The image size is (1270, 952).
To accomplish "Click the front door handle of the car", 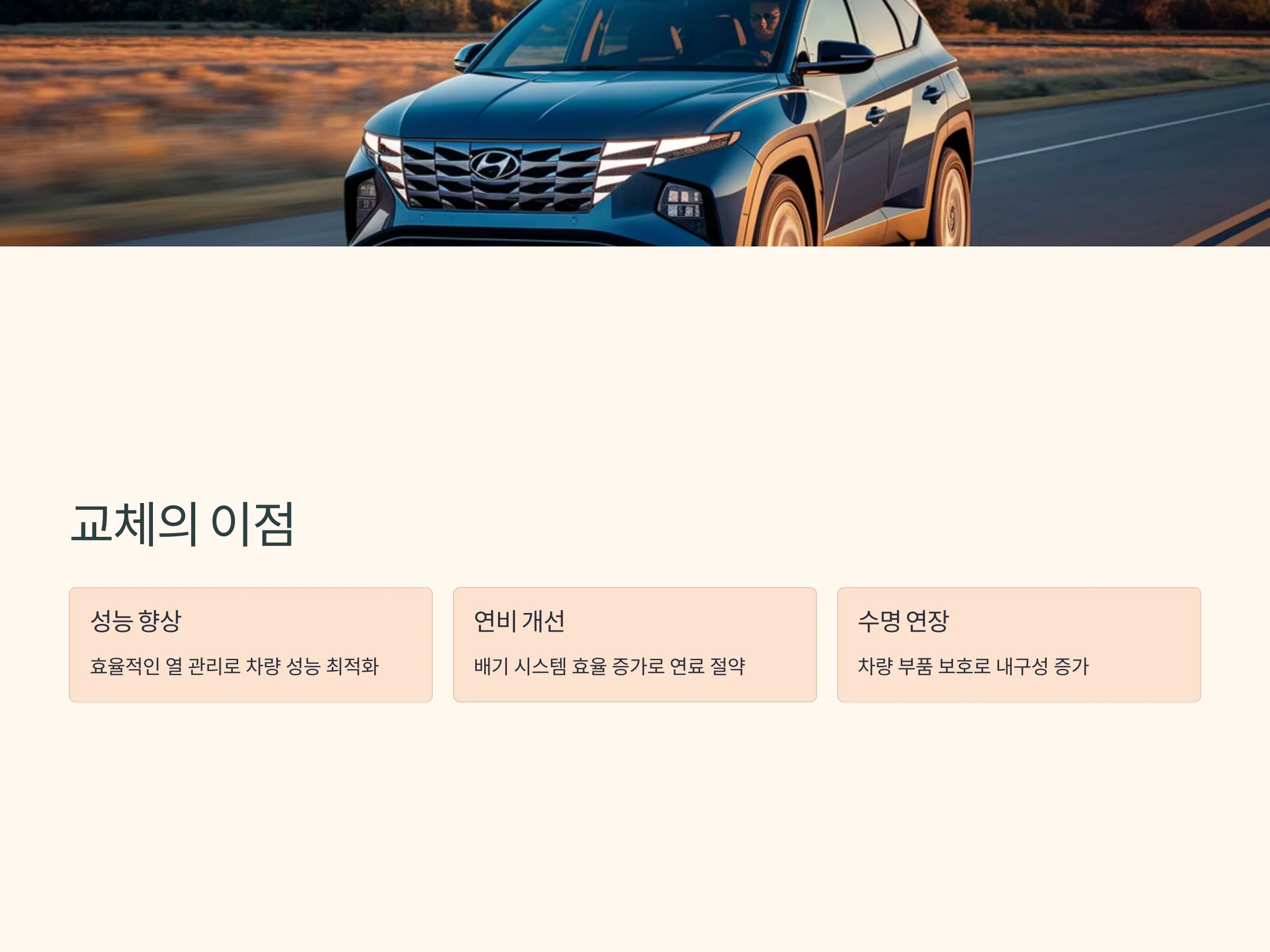I will point(876,115).
